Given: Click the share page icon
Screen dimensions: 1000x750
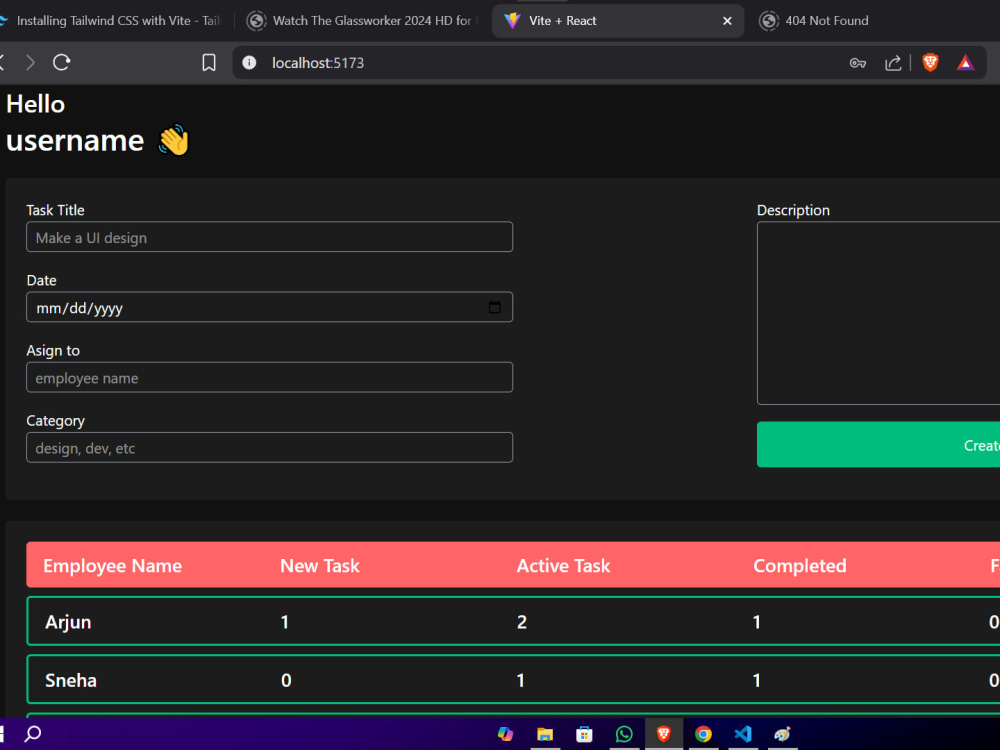Looking at the screenshot, I should click(892, 62).
